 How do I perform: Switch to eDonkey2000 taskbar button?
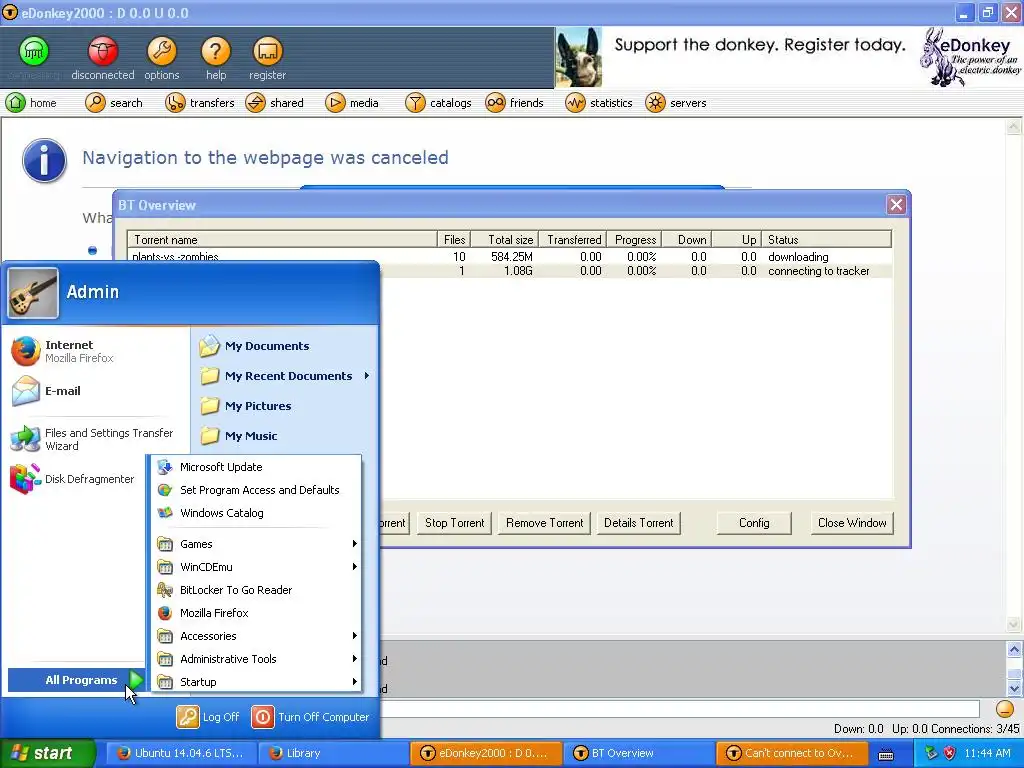(x=486, y=753)
